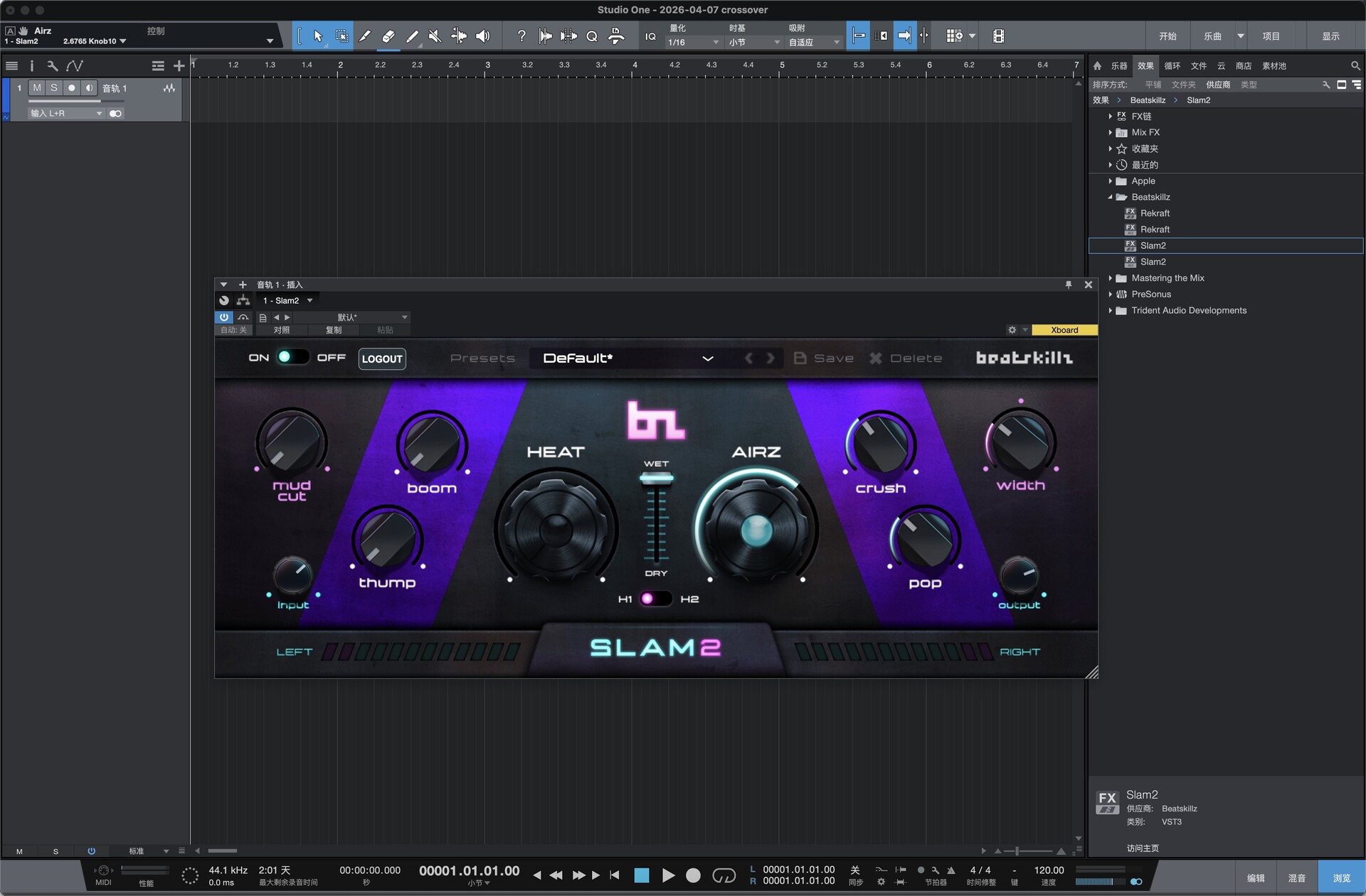Open the 混音 mixer view
The width and height of the screenshot is (1366, 896).
tap(1297, 878)
